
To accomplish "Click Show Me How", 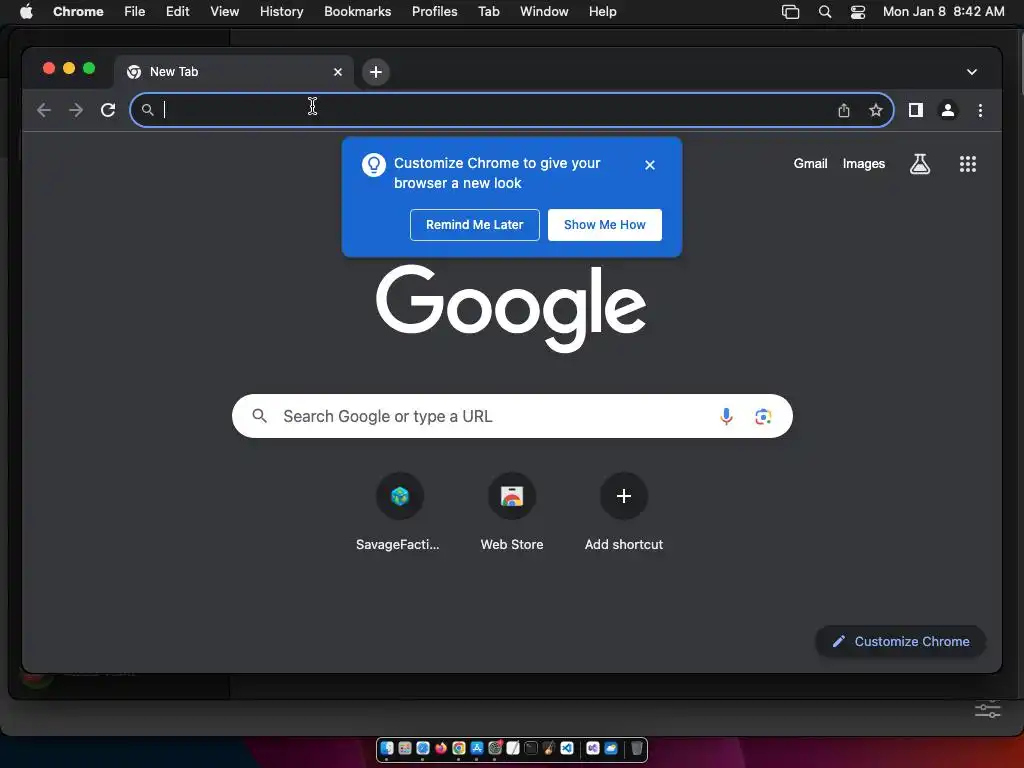I will [605, 225].
